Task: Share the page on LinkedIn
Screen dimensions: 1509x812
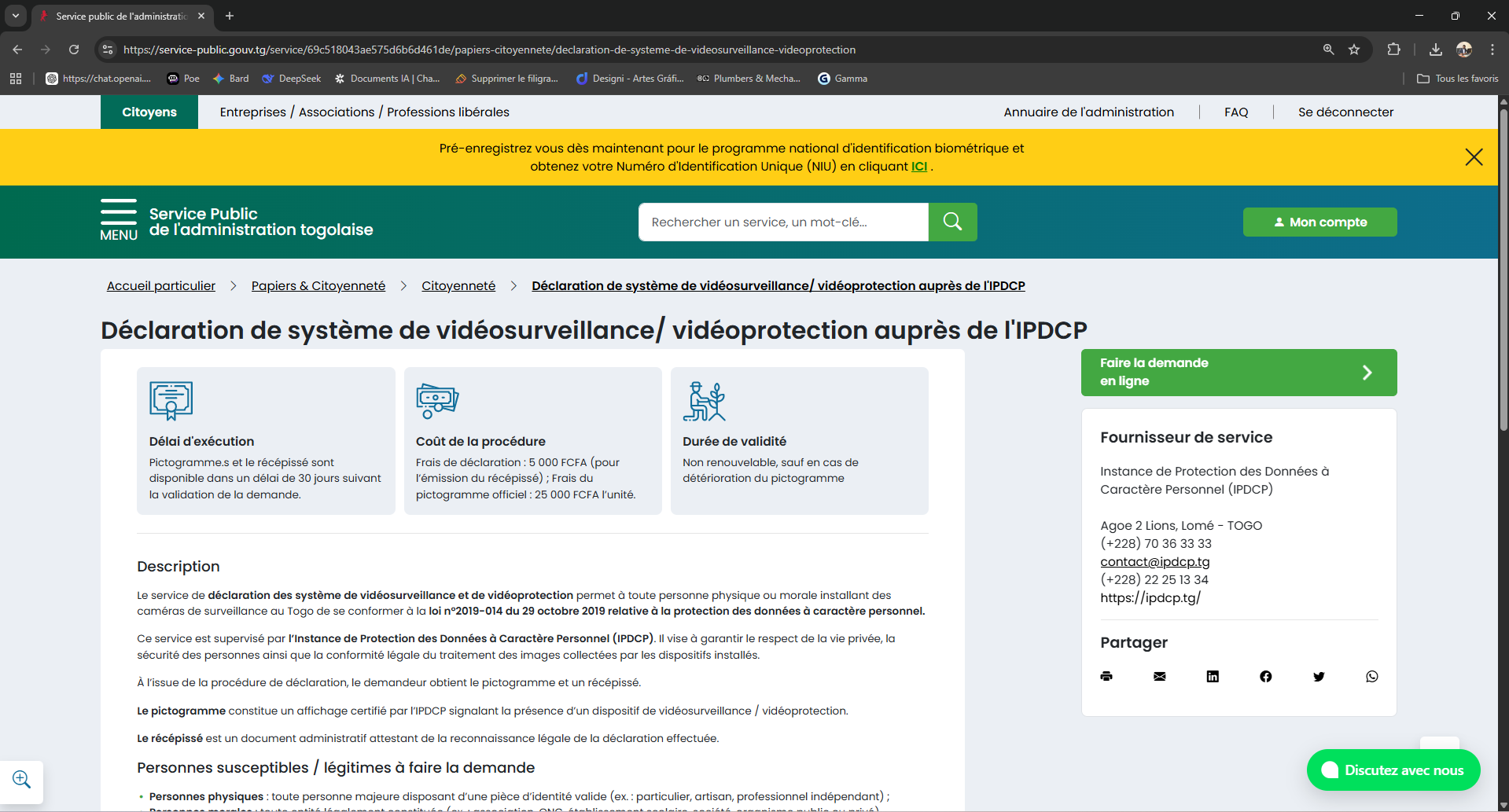Action: click(1212, 676)
